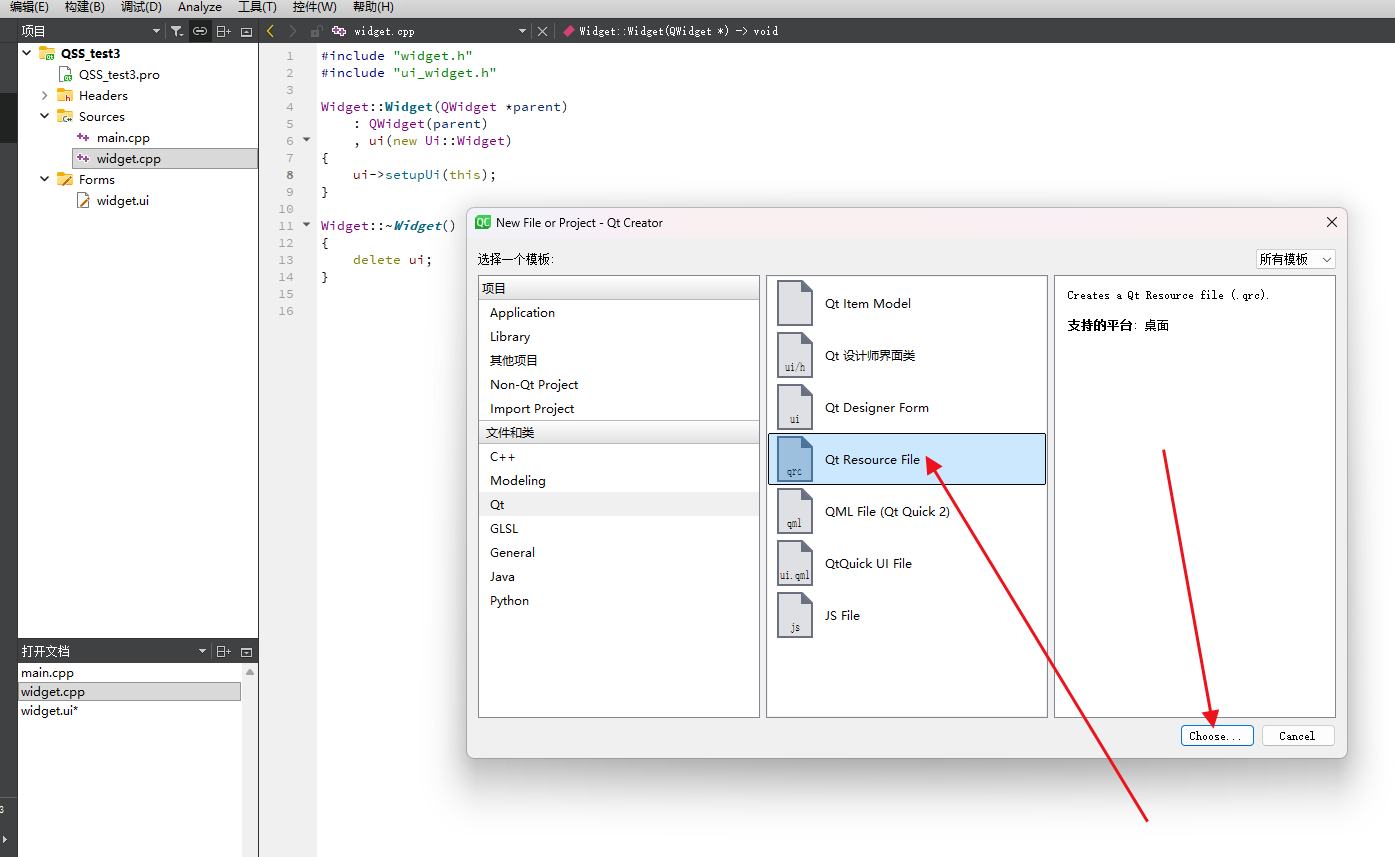1395x857 pixels.
Task: Choose the Library project category
Action: 619,337
